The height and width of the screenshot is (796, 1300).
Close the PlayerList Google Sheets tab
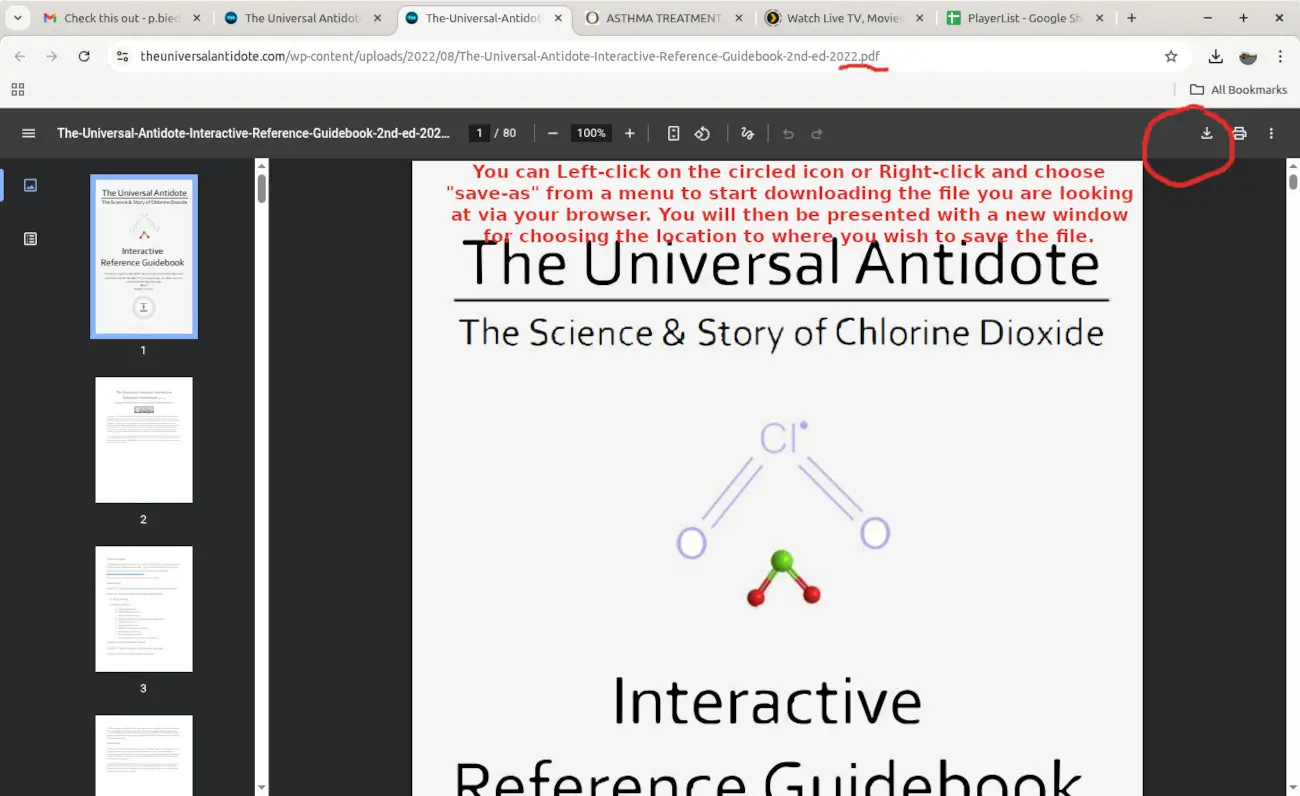pyautogui.click(x=1100, y=18)
